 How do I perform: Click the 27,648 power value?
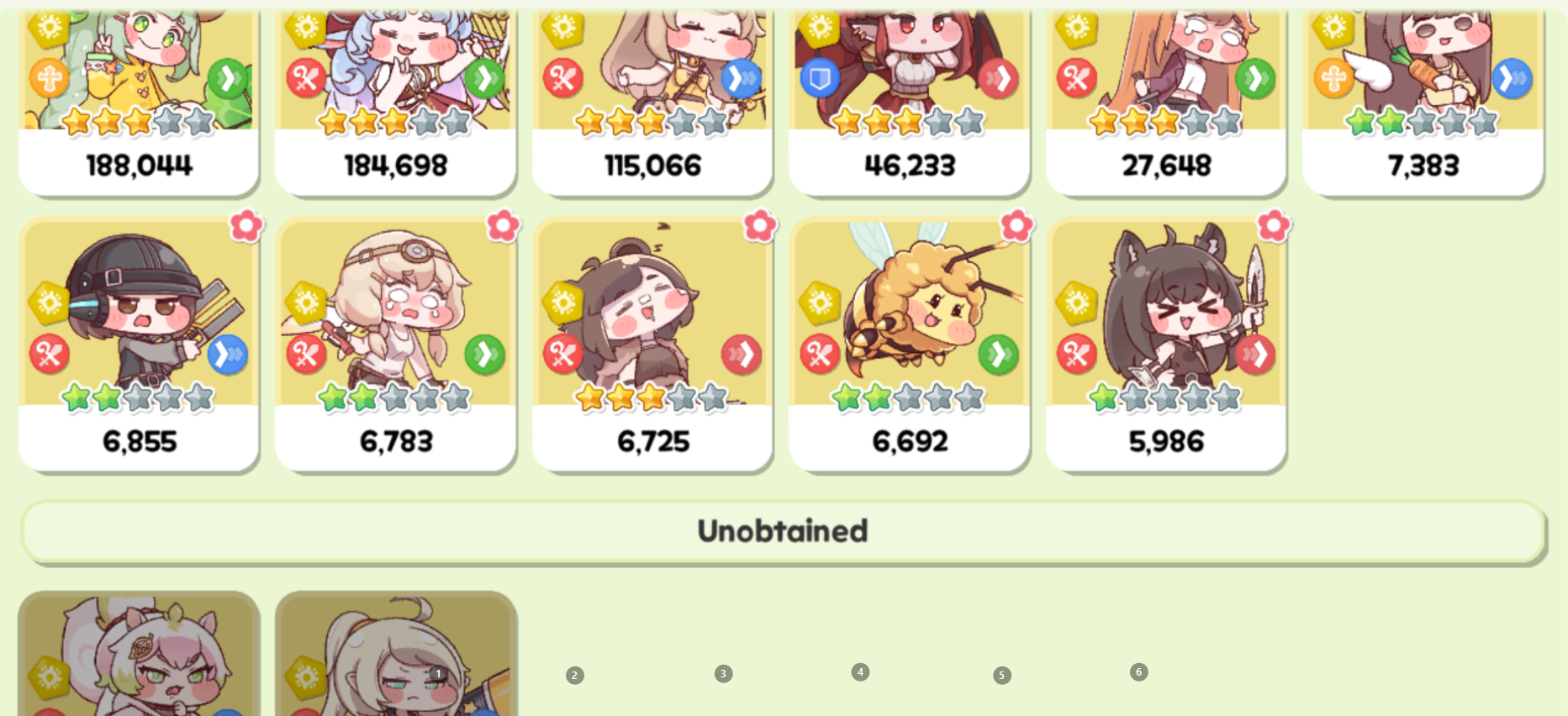pyautogui.click(x=1166, y=166)
